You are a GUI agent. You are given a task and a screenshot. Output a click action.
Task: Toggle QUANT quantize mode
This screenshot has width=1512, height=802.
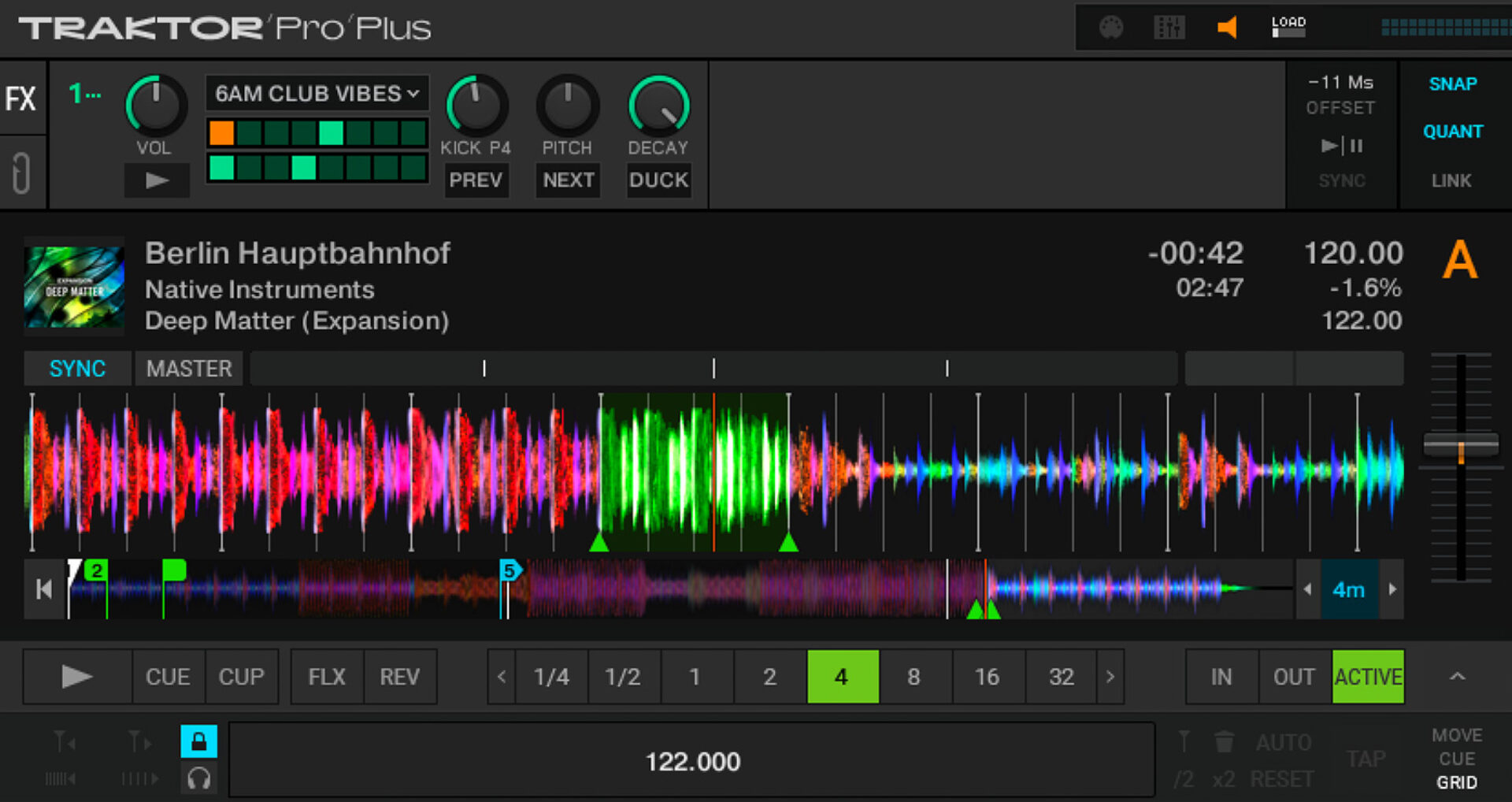[x=1453, y=132]
